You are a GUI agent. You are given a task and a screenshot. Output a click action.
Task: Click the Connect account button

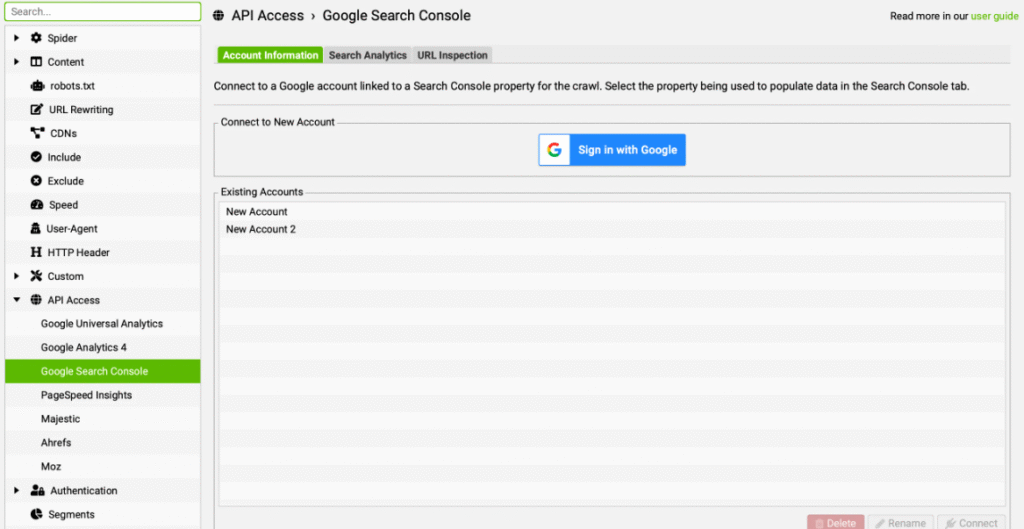click(971, 523)
